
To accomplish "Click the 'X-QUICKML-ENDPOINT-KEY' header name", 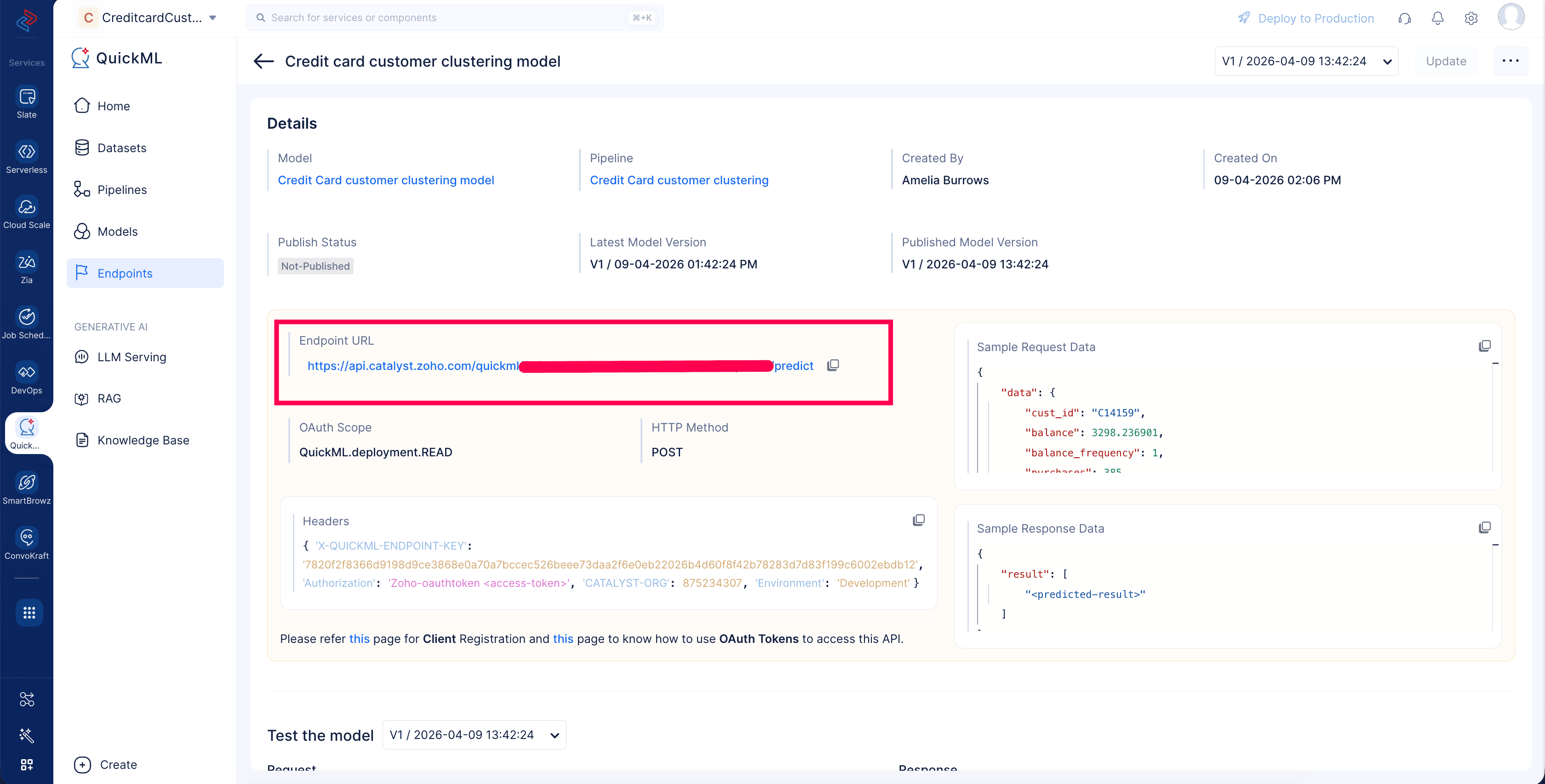I will coord(391,545).
